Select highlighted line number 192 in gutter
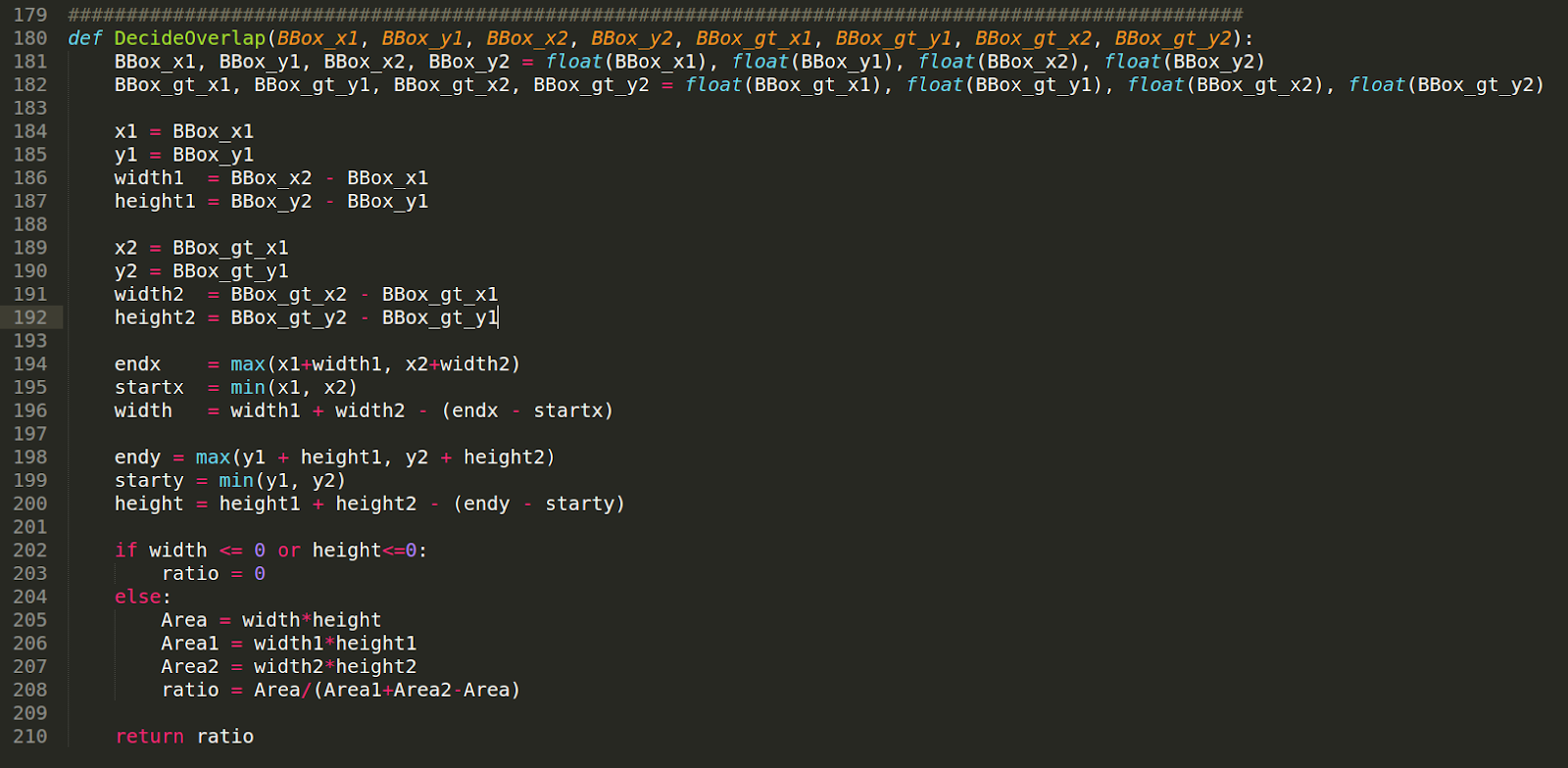This screenshot has height=768, width=1568. (x=30, y=317)
